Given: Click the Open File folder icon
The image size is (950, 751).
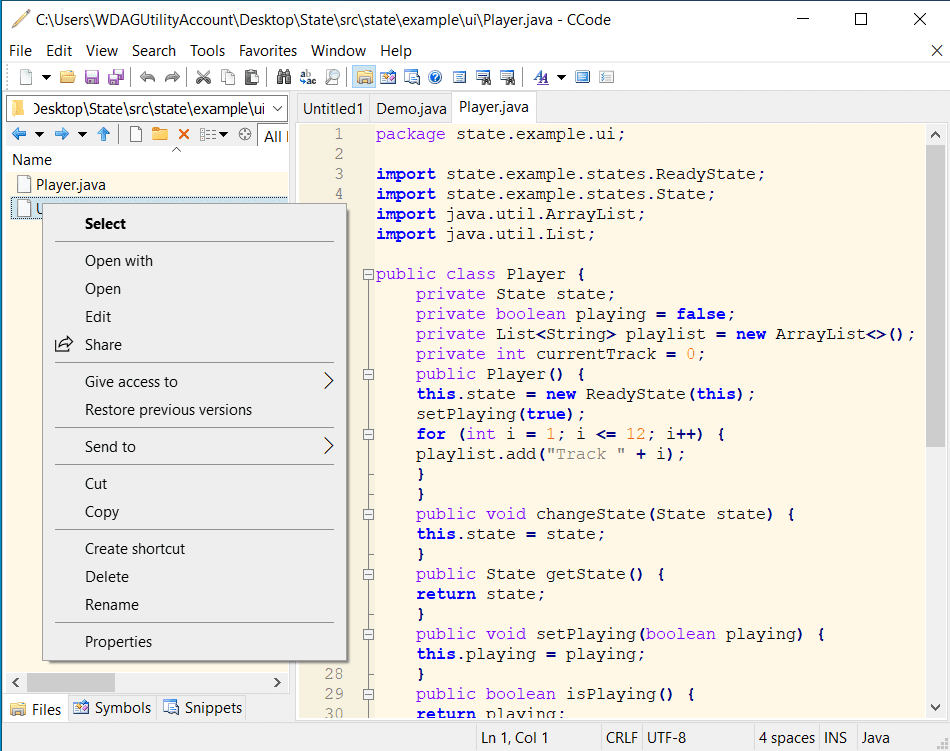Looking at the screenshot, I should (x=68, y=77).
